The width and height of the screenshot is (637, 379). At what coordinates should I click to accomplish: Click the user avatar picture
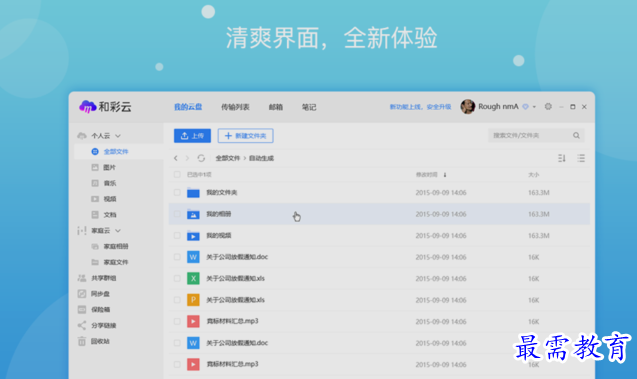pyautogui.click(x=468, y=106)
